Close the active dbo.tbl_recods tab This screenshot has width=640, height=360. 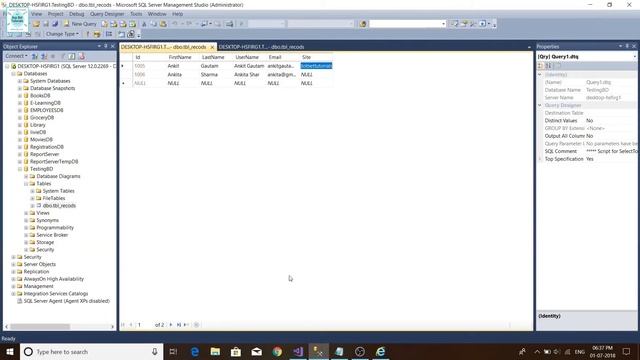coord(212,47)
